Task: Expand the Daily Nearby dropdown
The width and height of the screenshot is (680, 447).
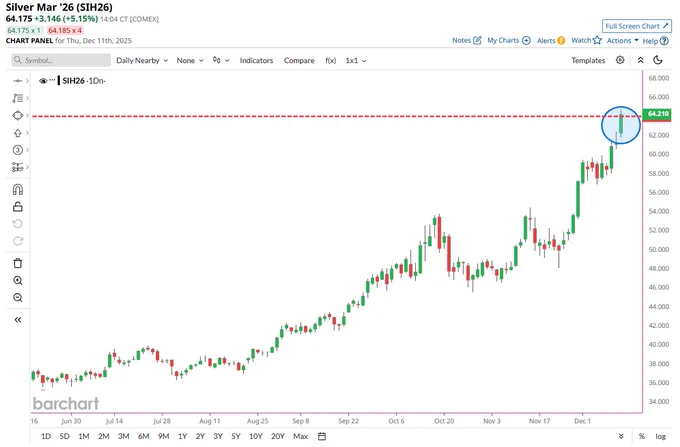Action: point(142,60)
